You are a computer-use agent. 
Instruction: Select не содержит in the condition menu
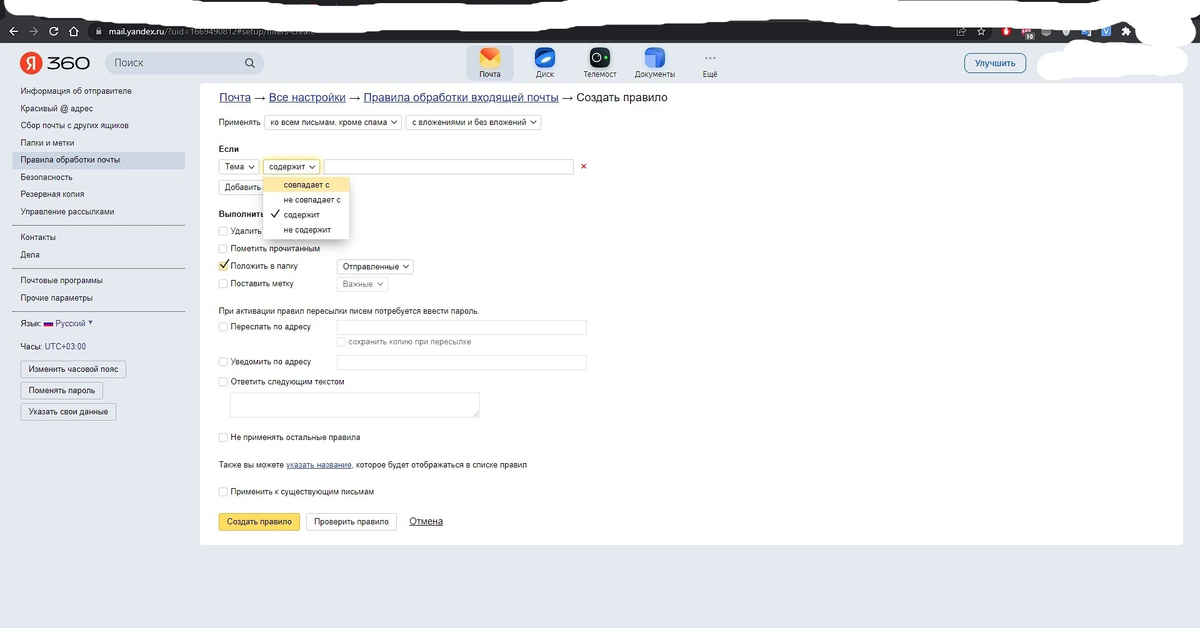306,230
